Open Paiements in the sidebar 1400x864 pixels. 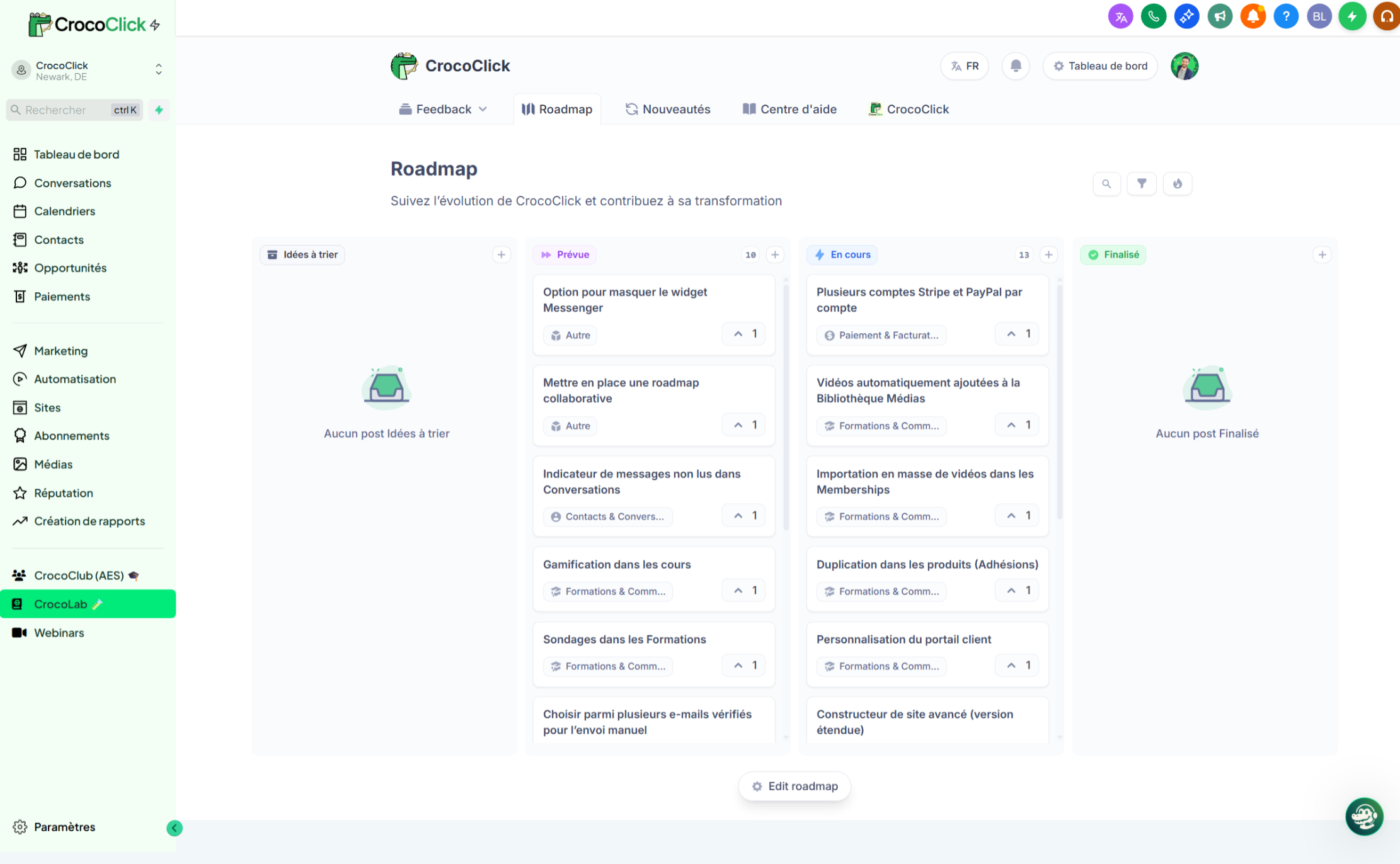[62, 297]
